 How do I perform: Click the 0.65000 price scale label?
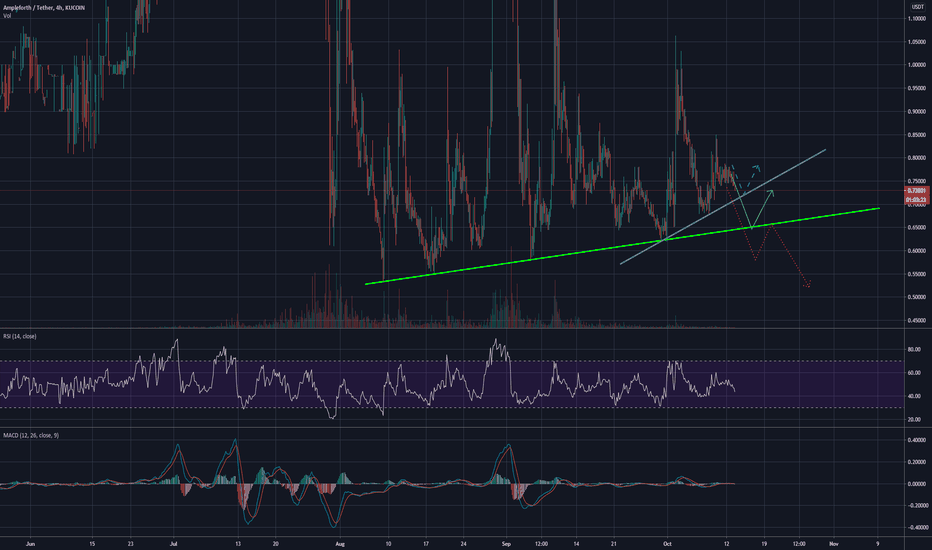pyautogui.click(x=917, y=228)
